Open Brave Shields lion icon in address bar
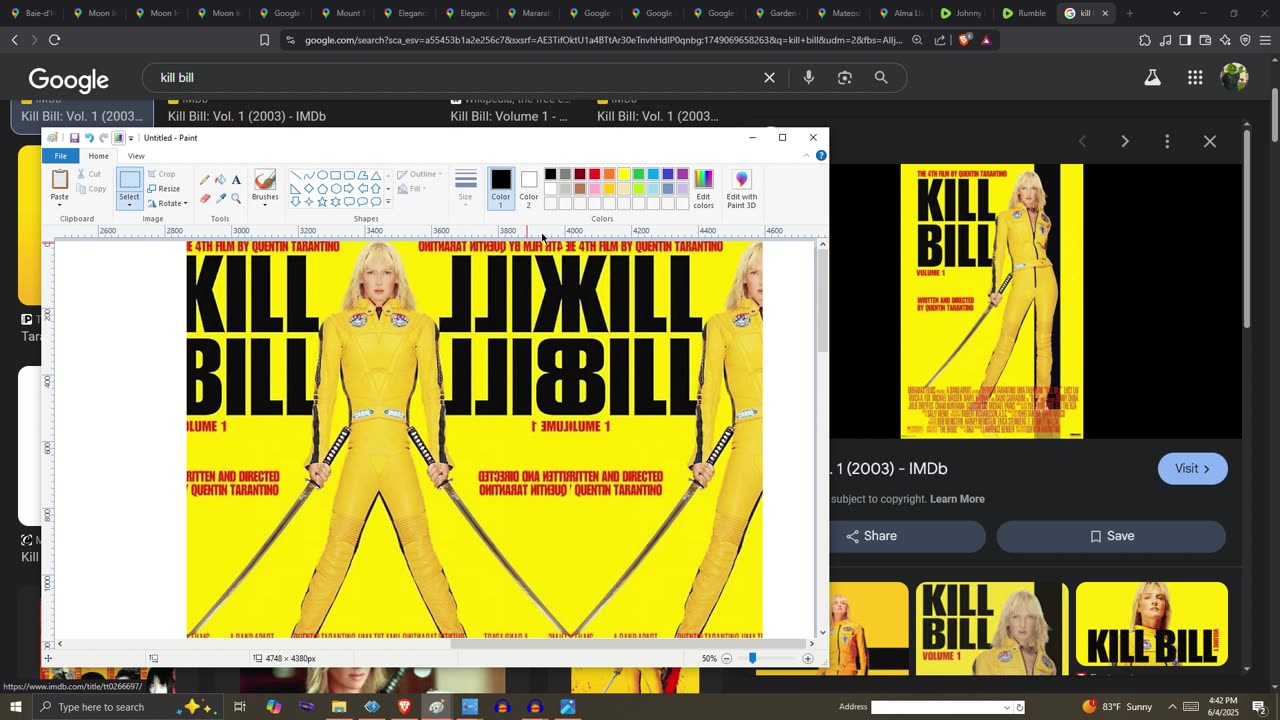This screenshot has height=720, width=1280. [964, 40]
